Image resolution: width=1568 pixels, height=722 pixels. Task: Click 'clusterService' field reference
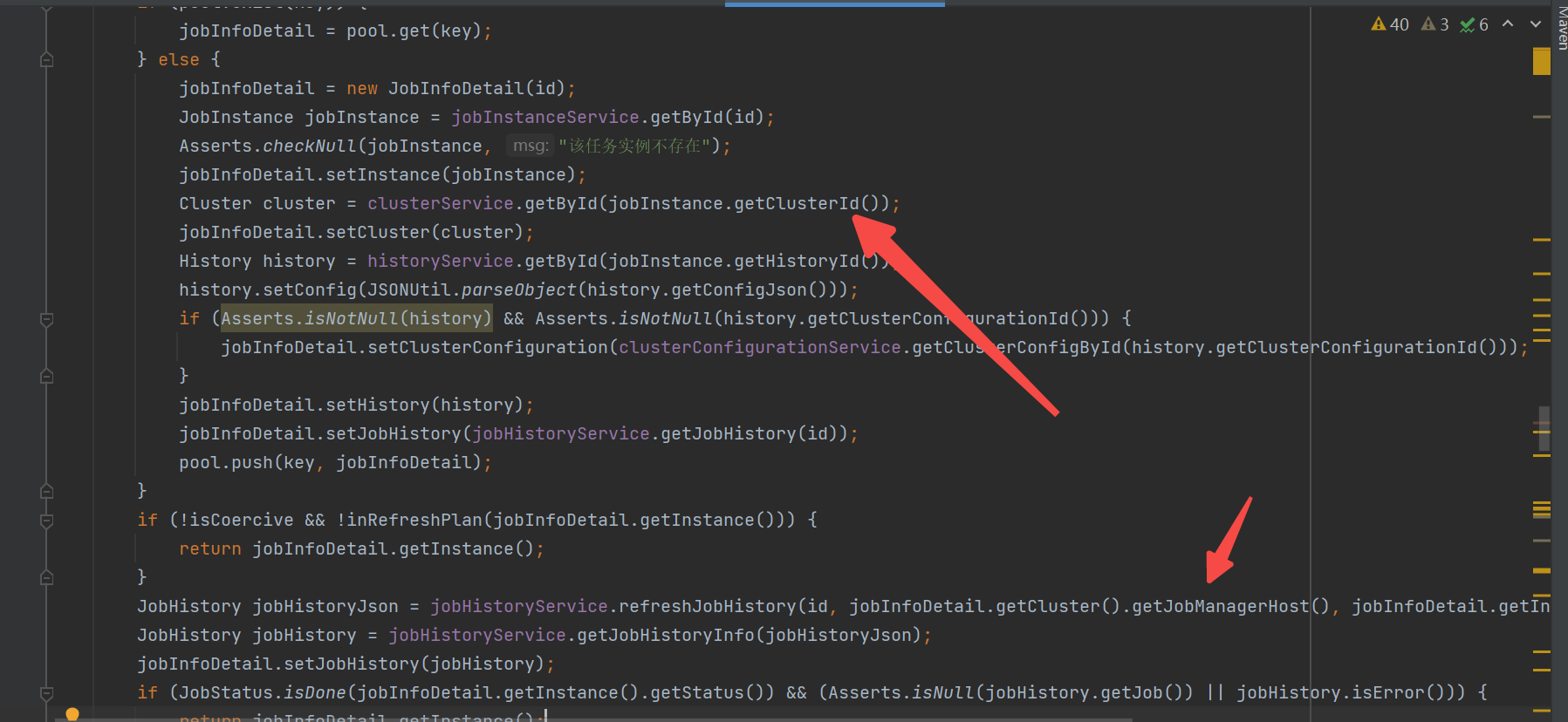[x=441, y=203]
